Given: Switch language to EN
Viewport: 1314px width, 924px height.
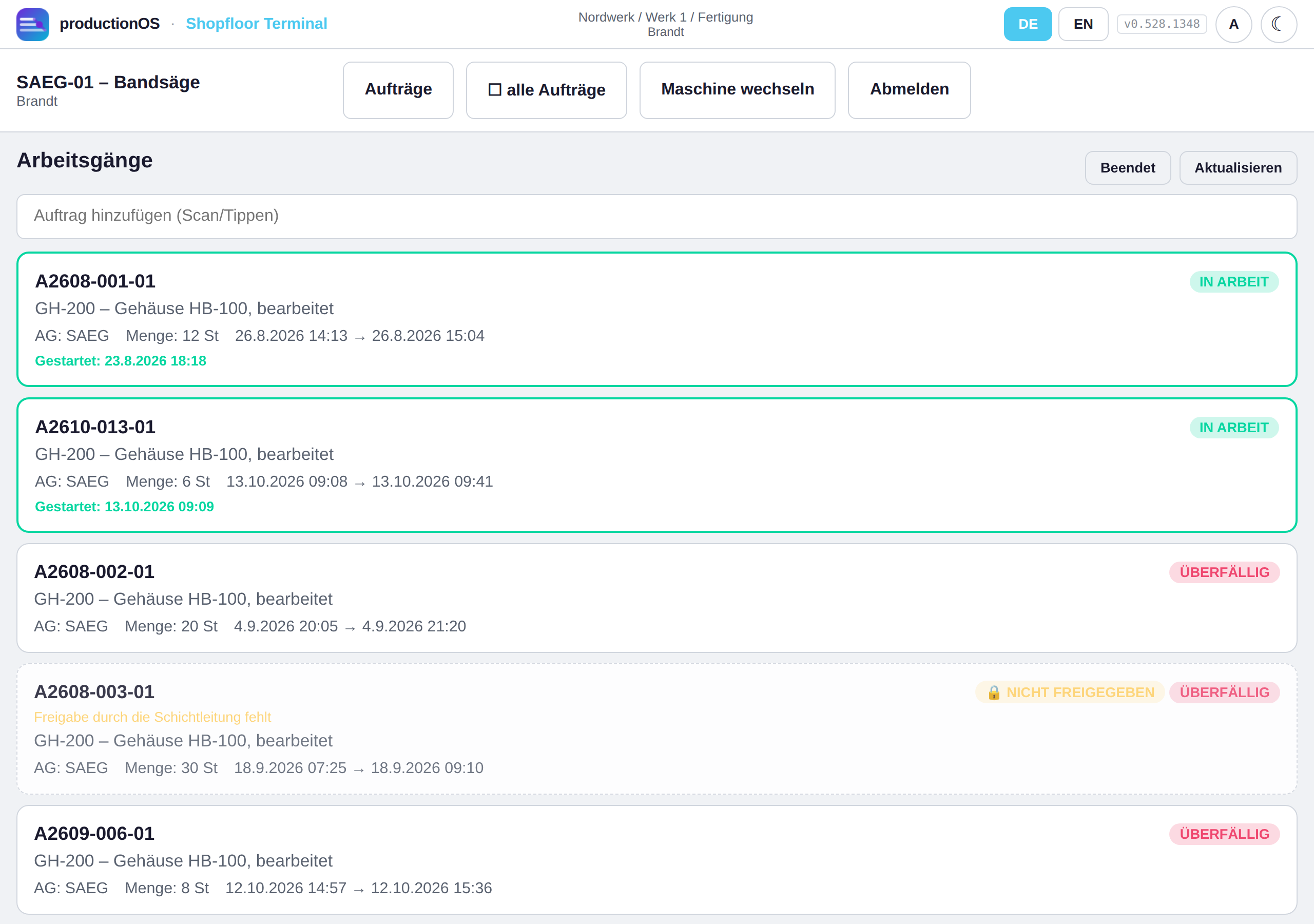Looking at the screenshot, I should (1083, 24).
